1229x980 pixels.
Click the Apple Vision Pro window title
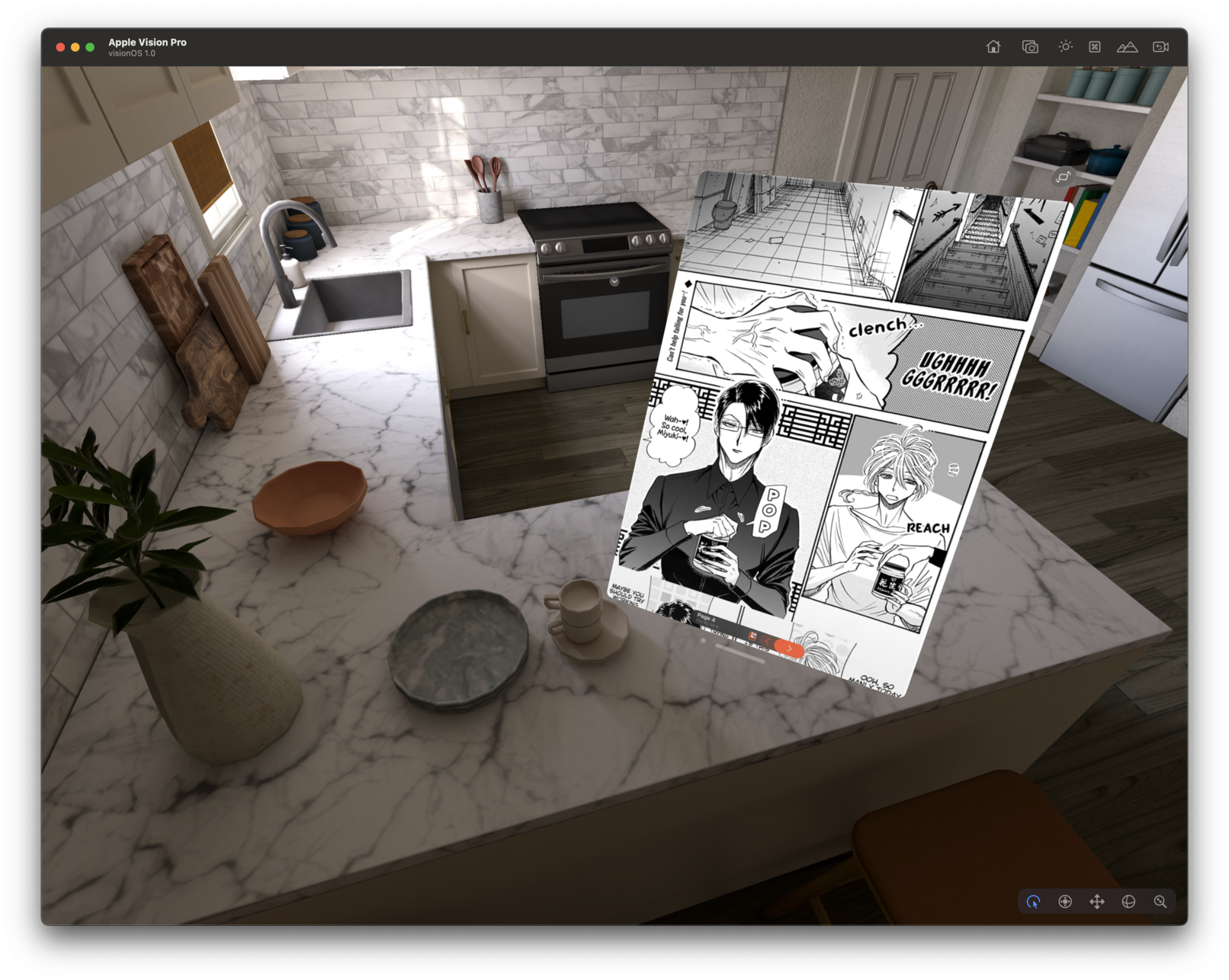click(147, 42)
